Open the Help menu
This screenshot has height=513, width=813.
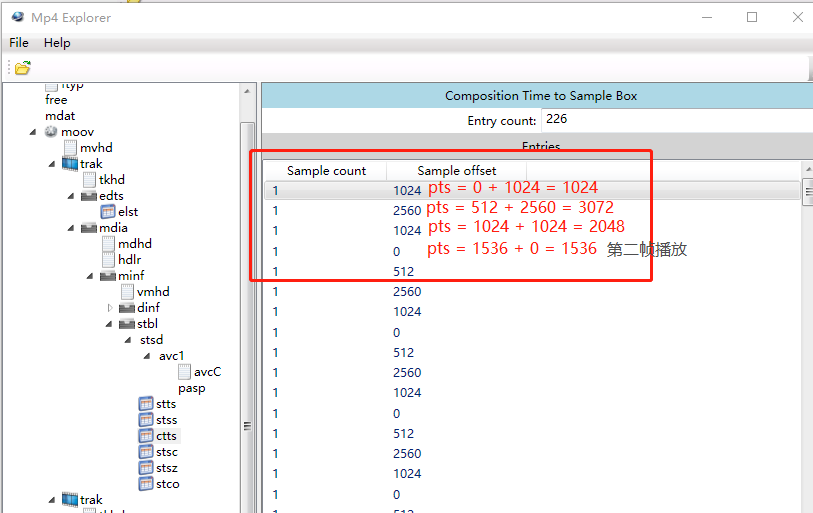coord(57,43)
